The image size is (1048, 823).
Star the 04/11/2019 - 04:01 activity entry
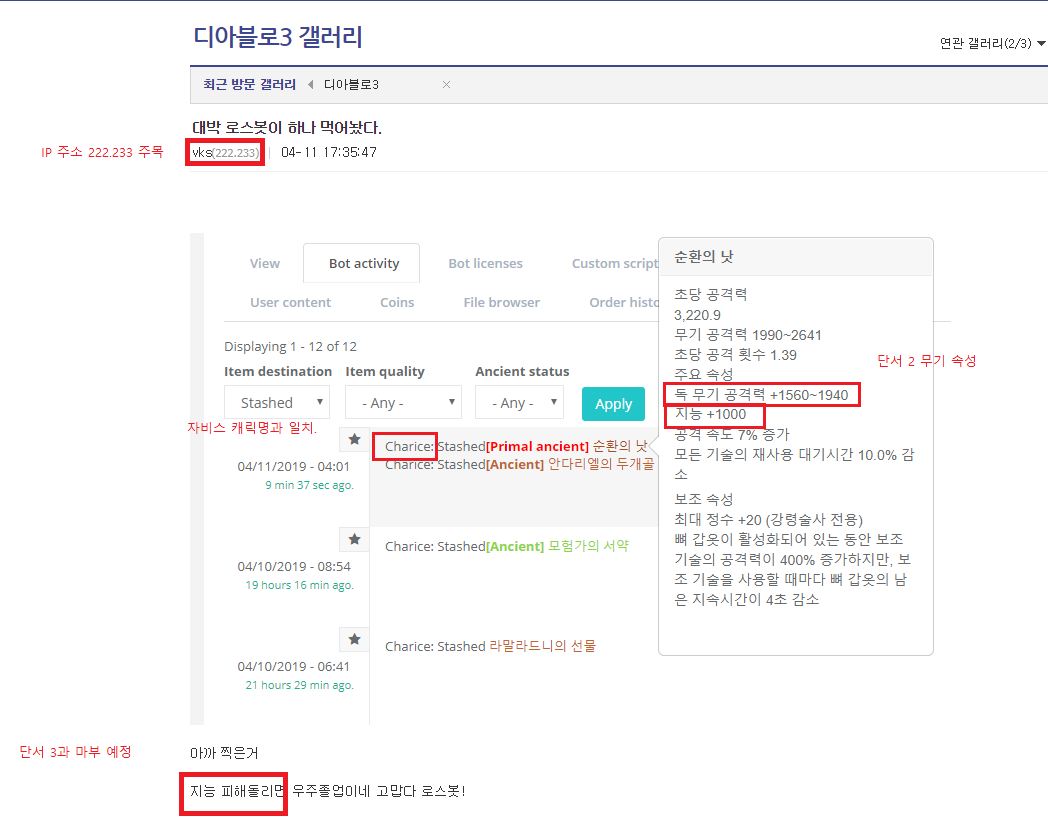354,439
